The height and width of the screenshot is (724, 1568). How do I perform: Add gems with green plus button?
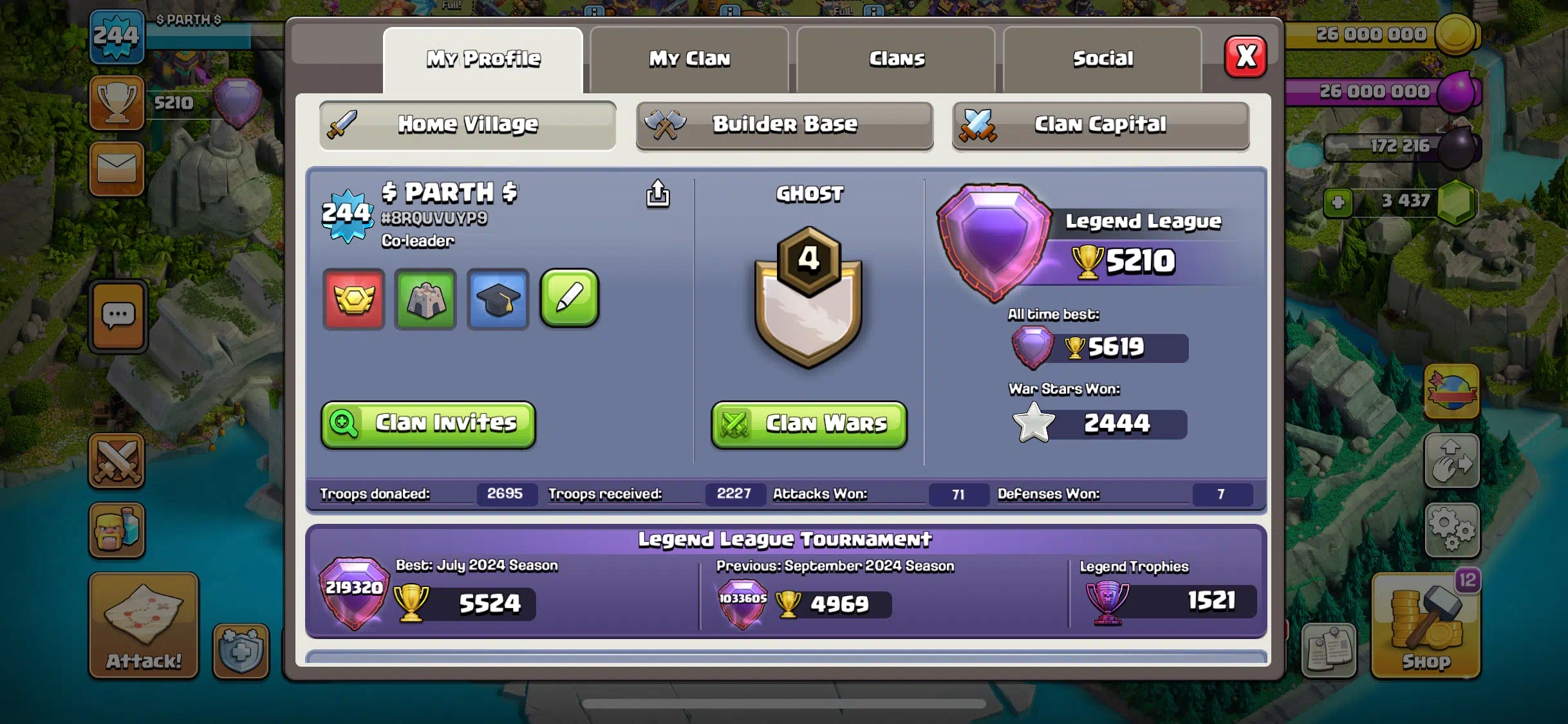tap(1338, 203)
